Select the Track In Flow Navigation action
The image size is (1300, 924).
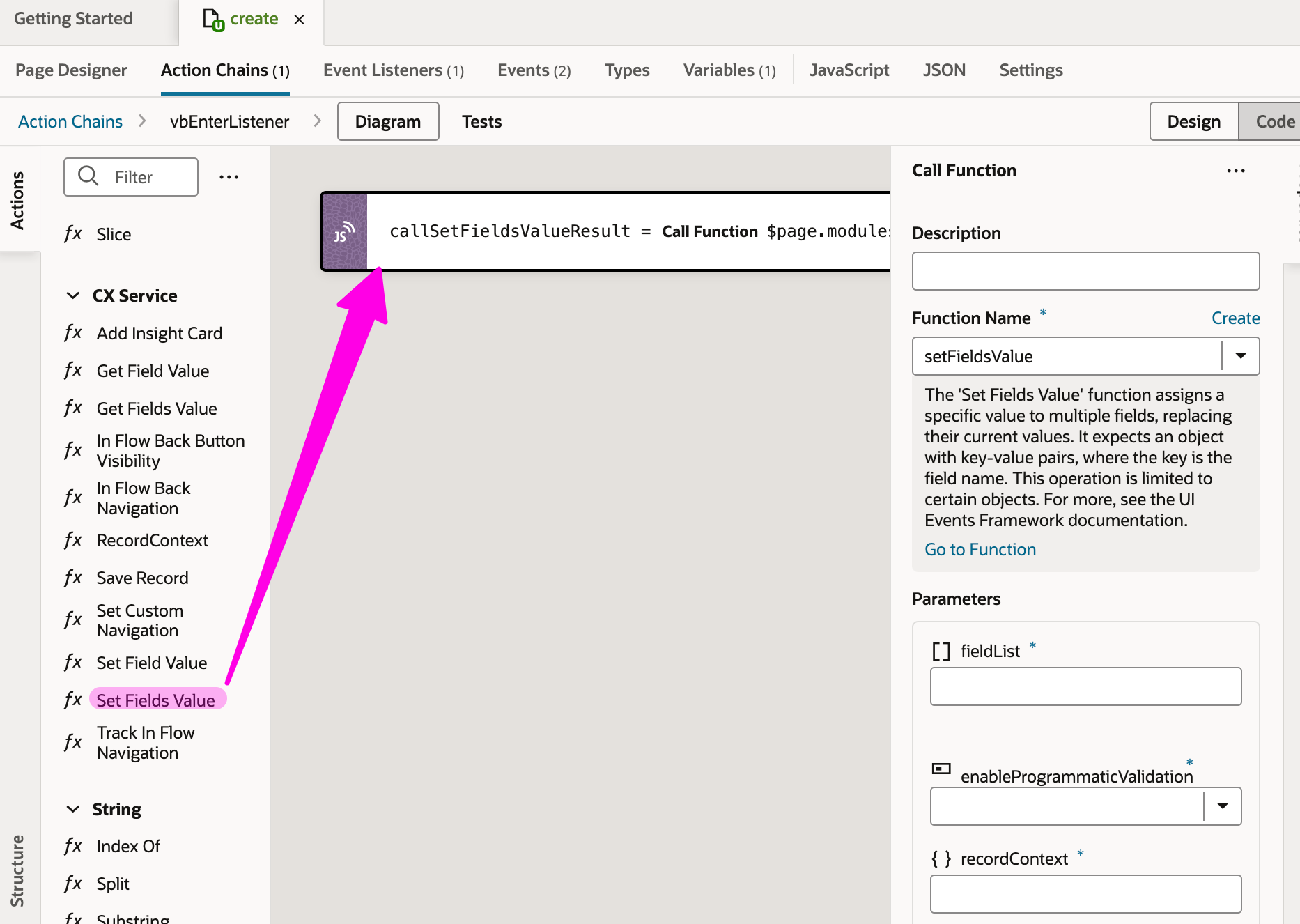pos(146,743)
